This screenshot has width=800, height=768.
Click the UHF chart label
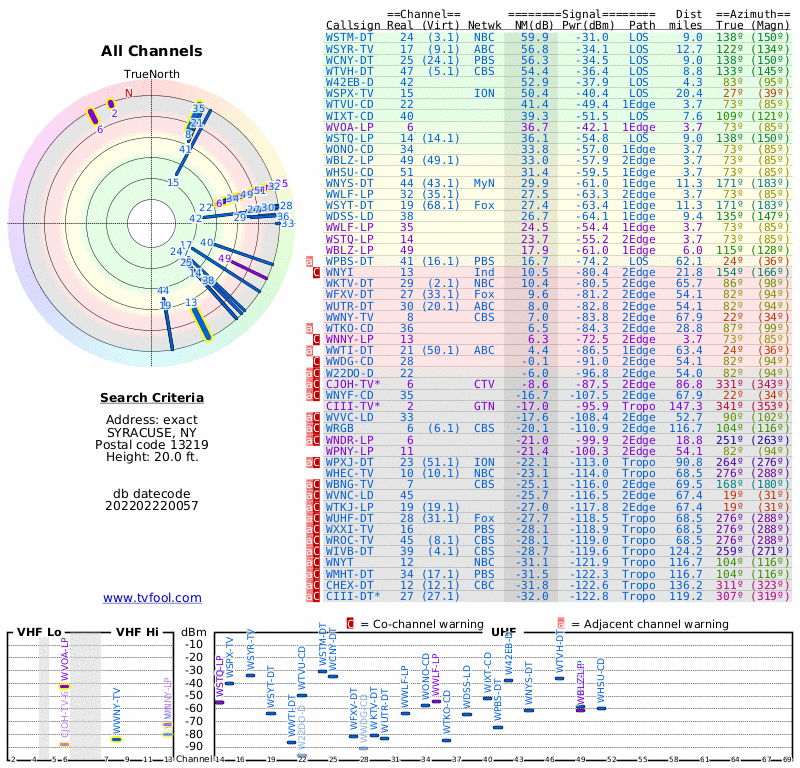point(504,632)
